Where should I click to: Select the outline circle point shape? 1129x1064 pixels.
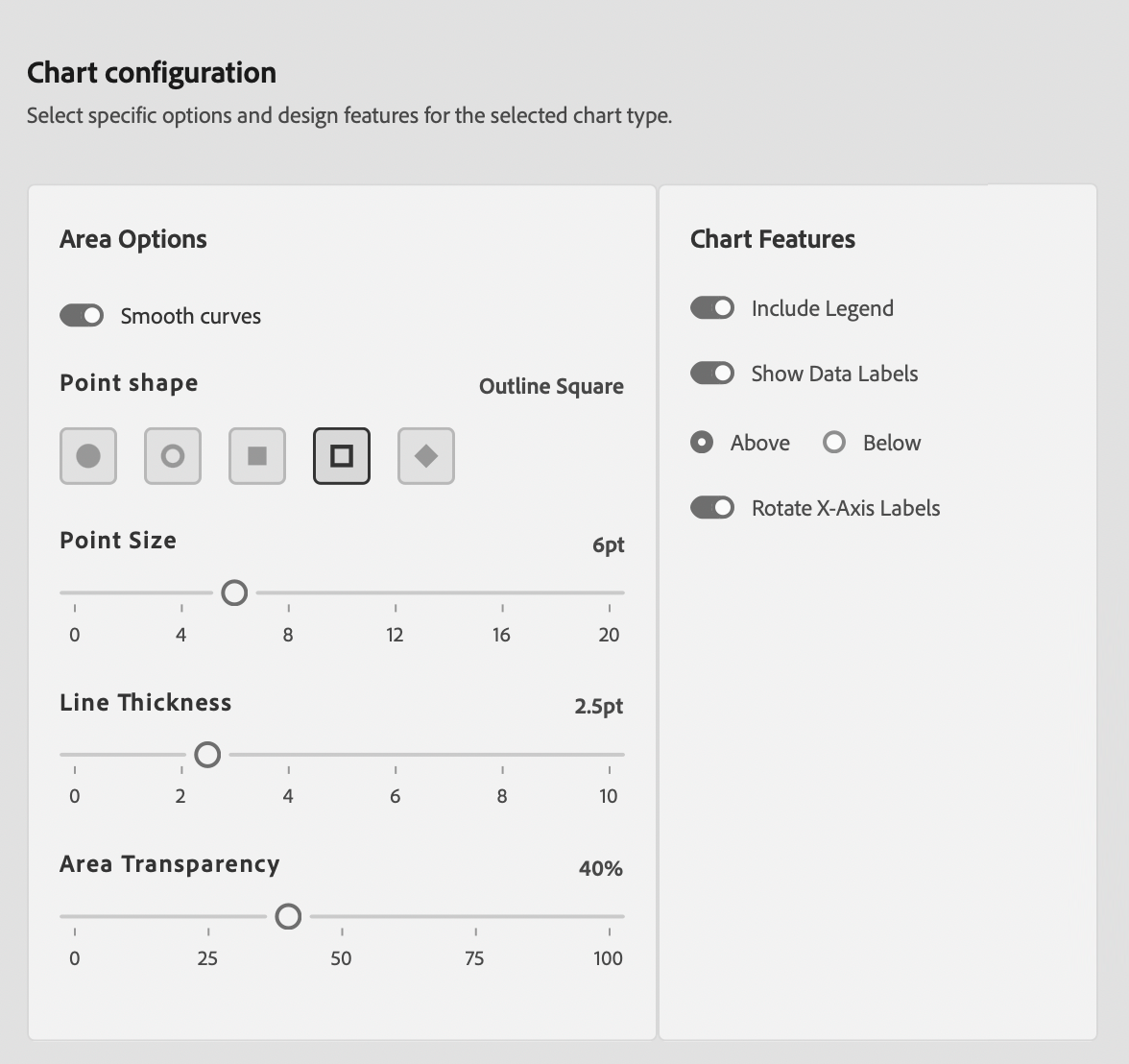(173, 456)
